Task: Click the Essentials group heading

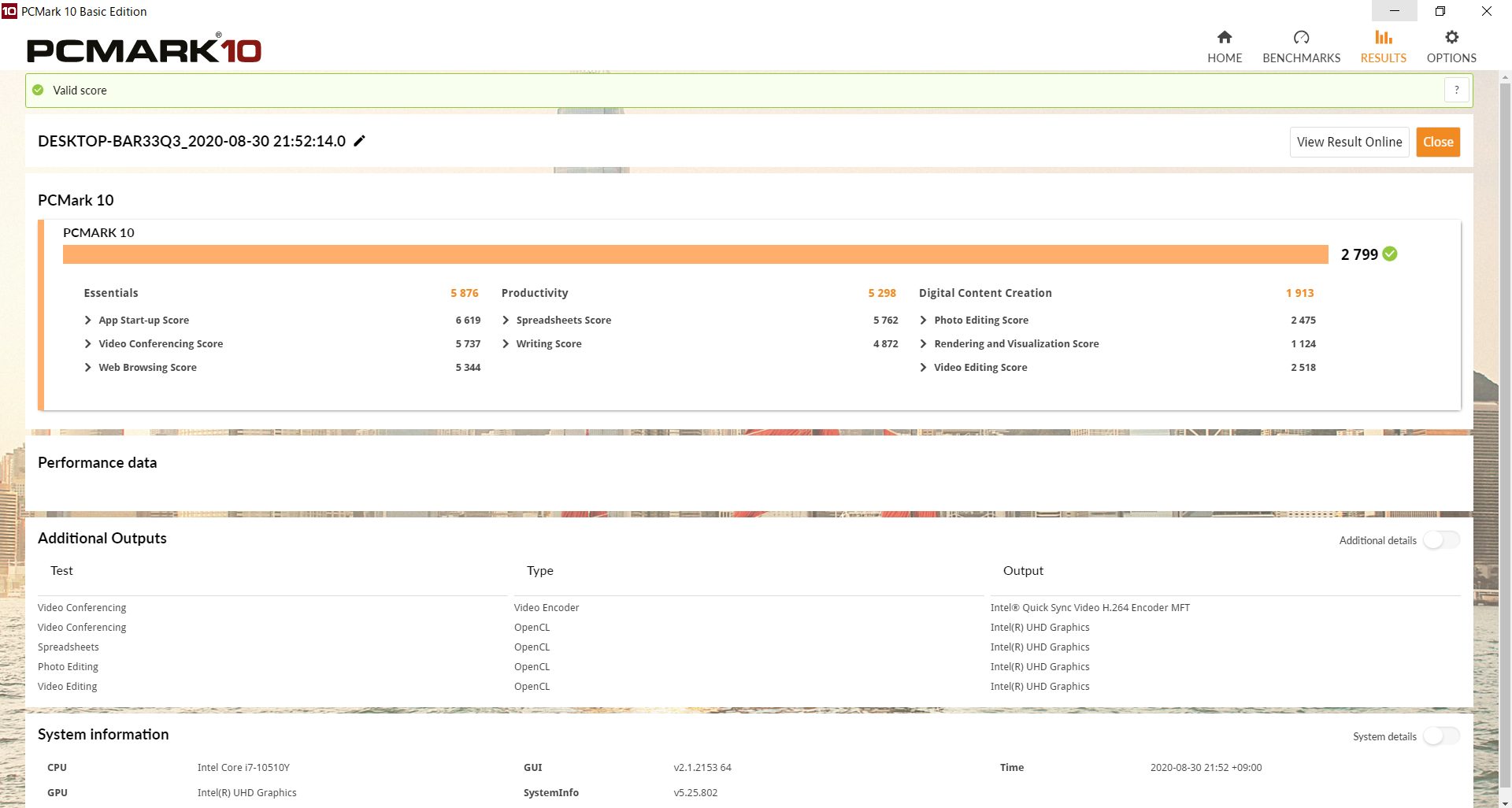Action: (111, 293)
